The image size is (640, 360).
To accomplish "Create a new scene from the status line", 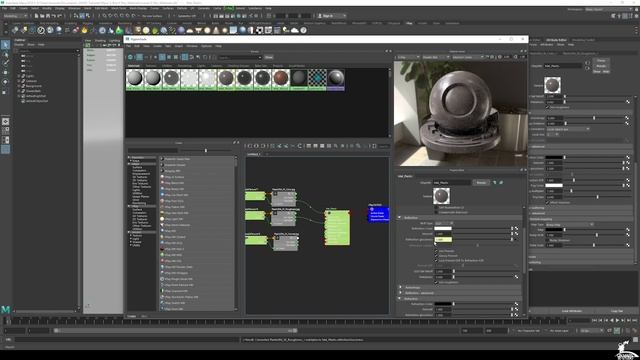I will (36, 16).
